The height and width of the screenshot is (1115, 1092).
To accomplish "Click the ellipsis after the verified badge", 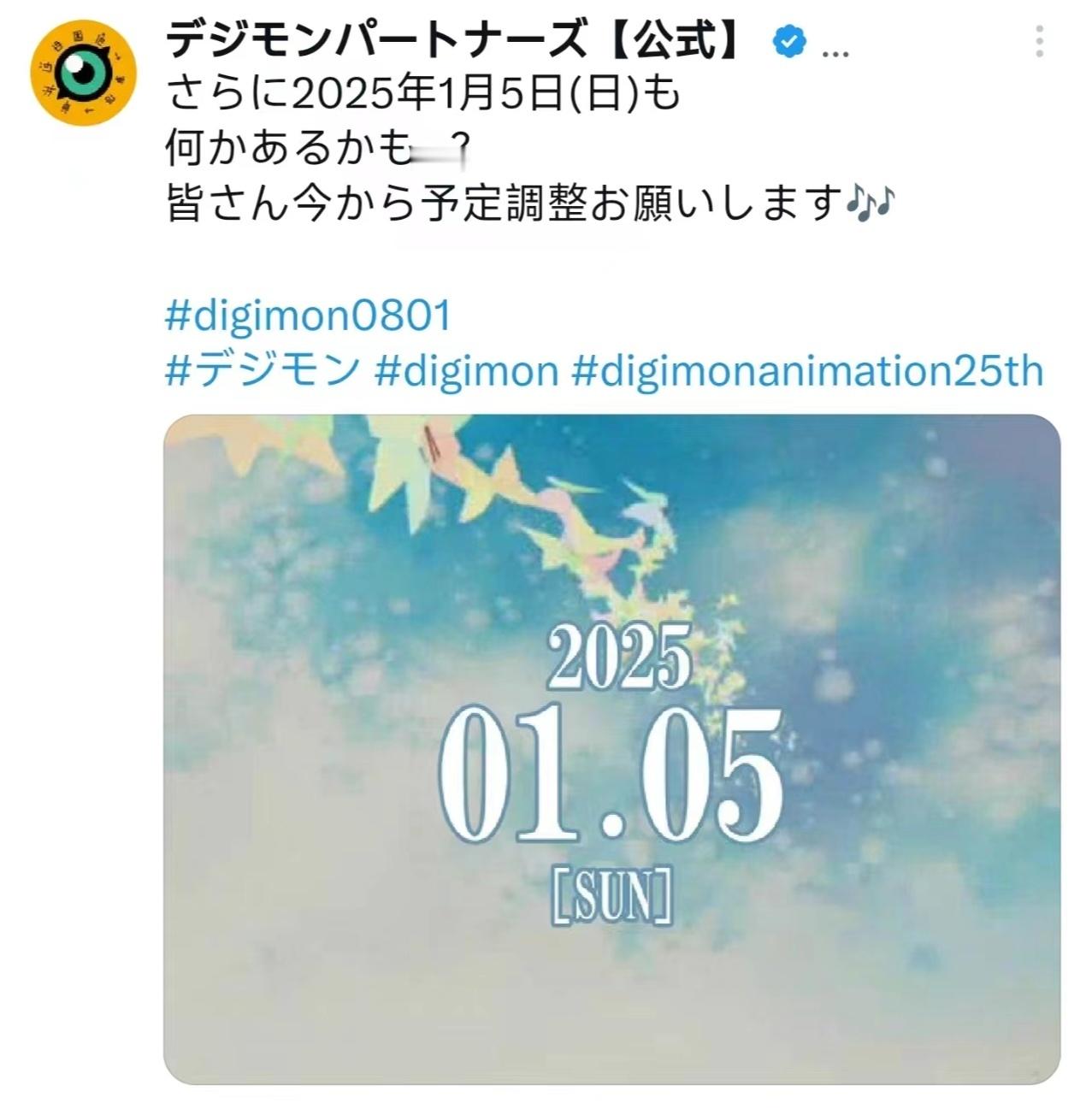I will click(x=835, y=53).
